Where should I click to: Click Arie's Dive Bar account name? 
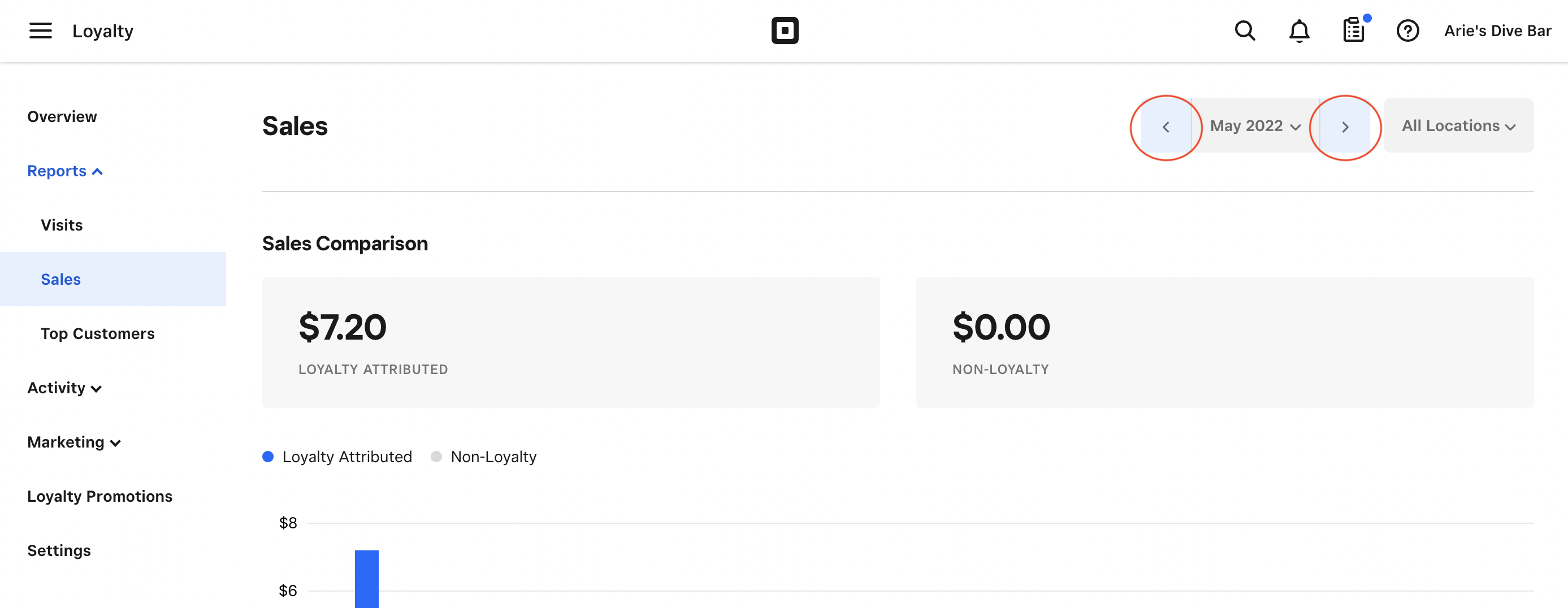[x=1497, y=31]
